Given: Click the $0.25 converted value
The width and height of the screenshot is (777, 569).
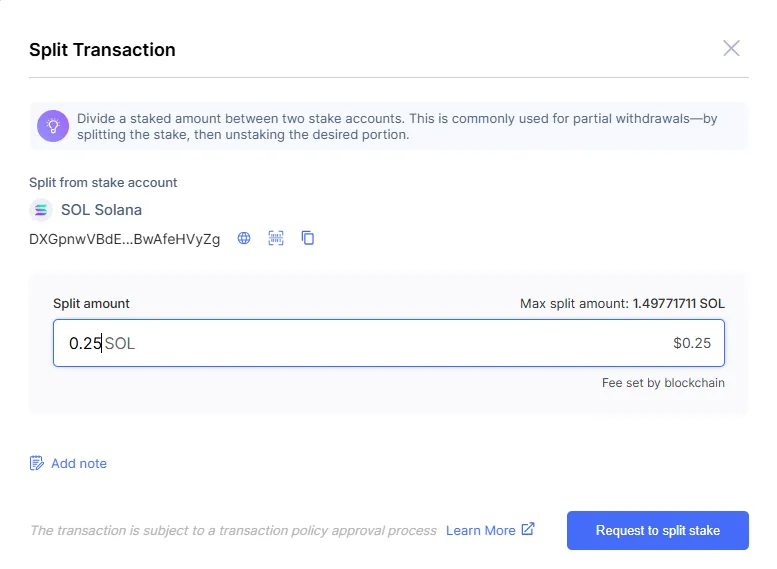Looking at the screenshot, I should 692,343.
